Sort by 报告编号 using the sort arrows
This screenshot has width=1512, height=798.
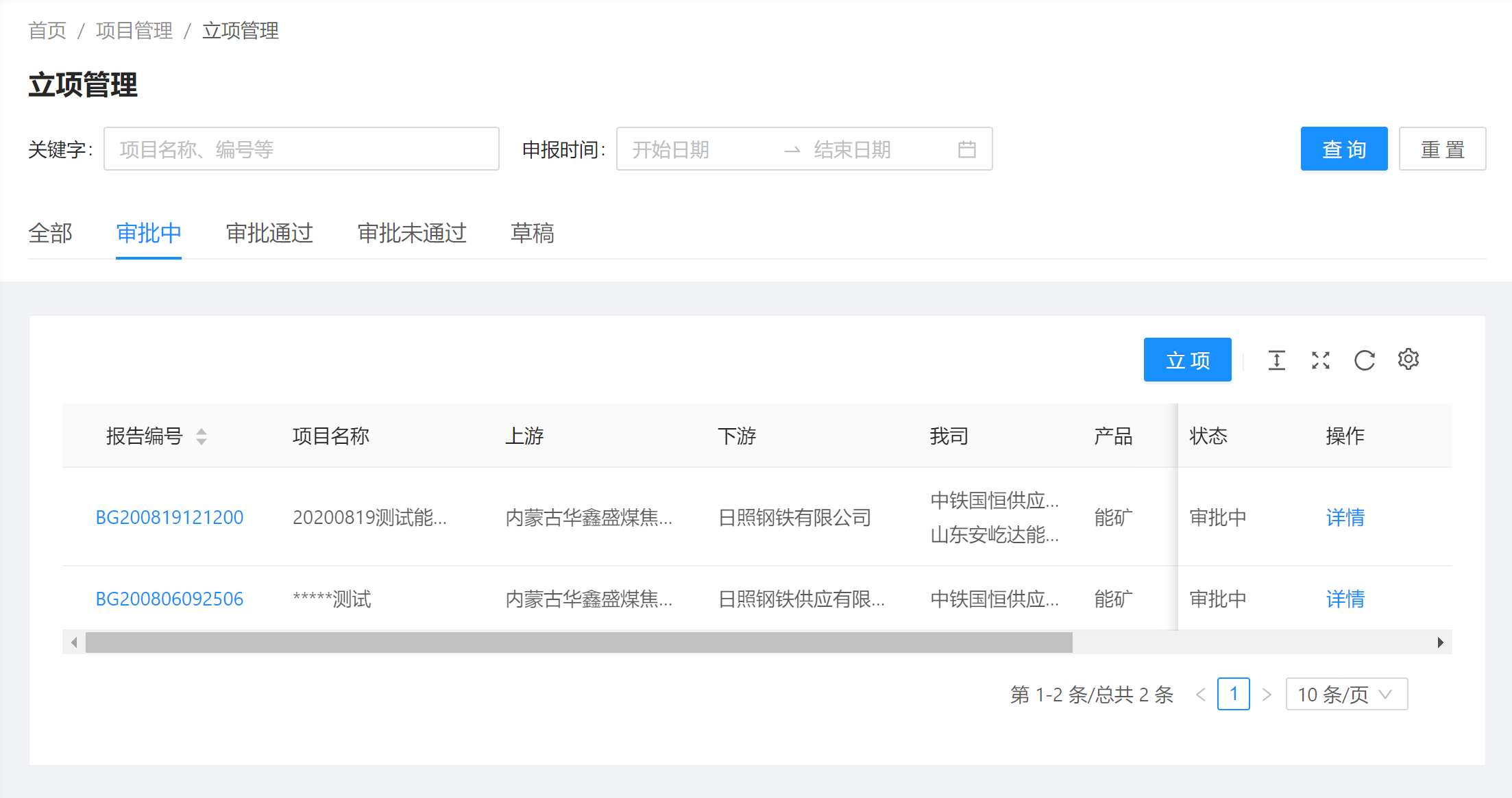tap(201, 436)
